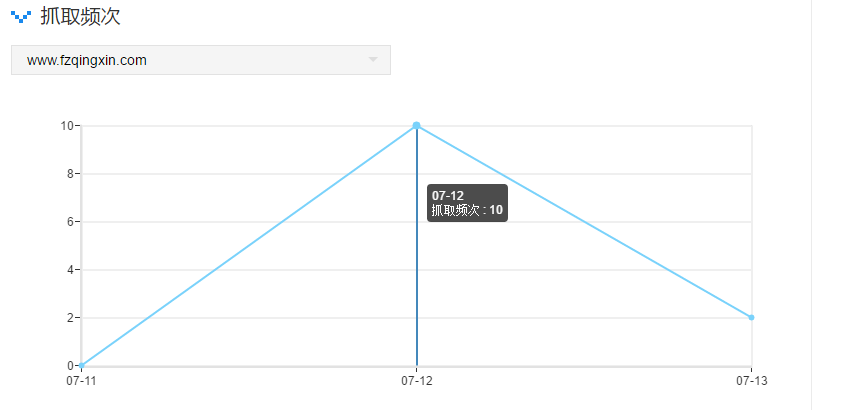854x410 pixels.
Task: Click the dark tooltip showing 抓取频次 : 10
Action: coord(467,203)
